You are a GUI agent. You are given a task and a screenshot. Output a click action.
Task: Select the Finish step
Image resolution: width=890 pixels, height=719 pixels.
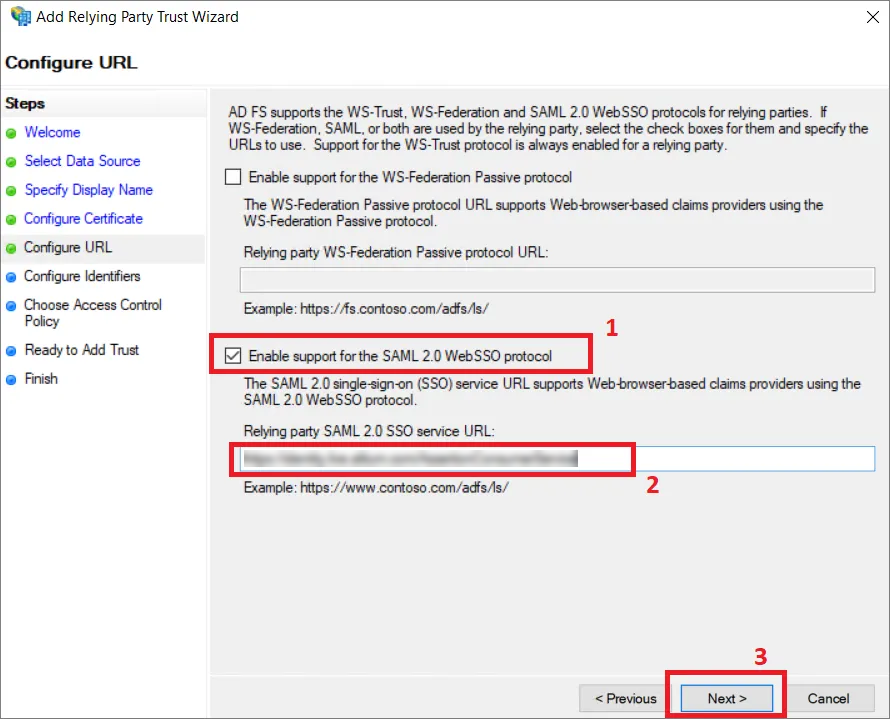pyautogui.click(x=41, y=379)
